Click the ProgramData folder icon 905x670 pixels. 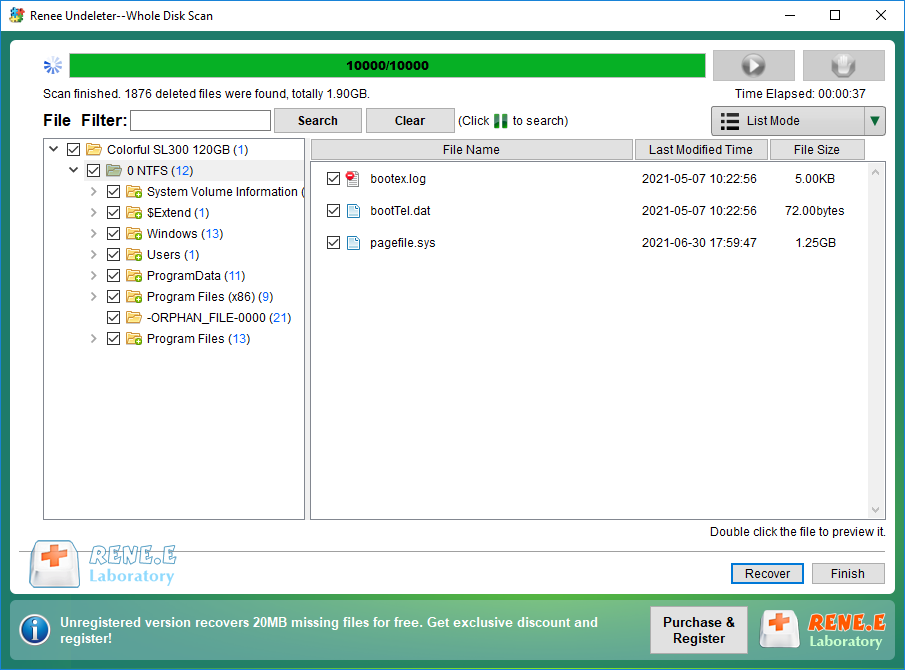[134, 275]
